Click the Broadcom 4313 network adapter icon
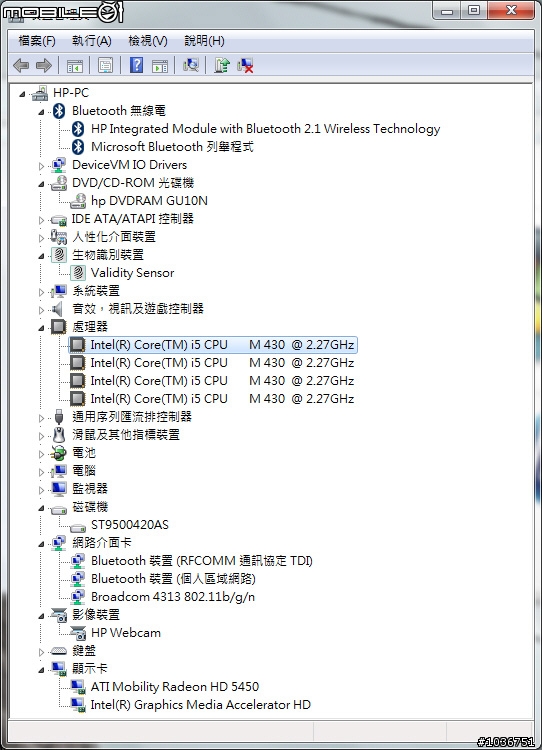The height and width of the screenshot is (750, 542). [78, 597]
